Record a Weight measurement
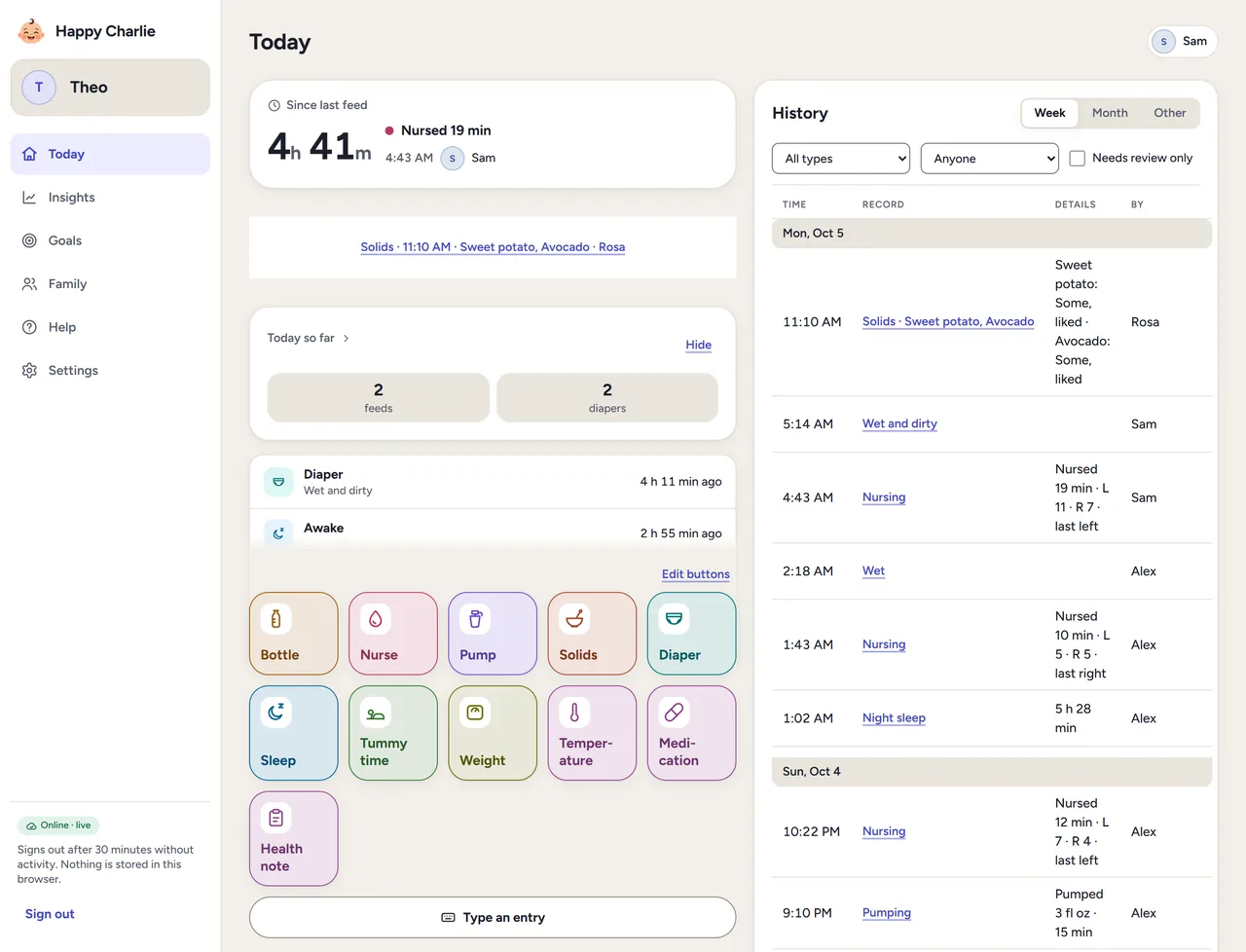The width and height of the screenshot is (1246, 952). 493,733
